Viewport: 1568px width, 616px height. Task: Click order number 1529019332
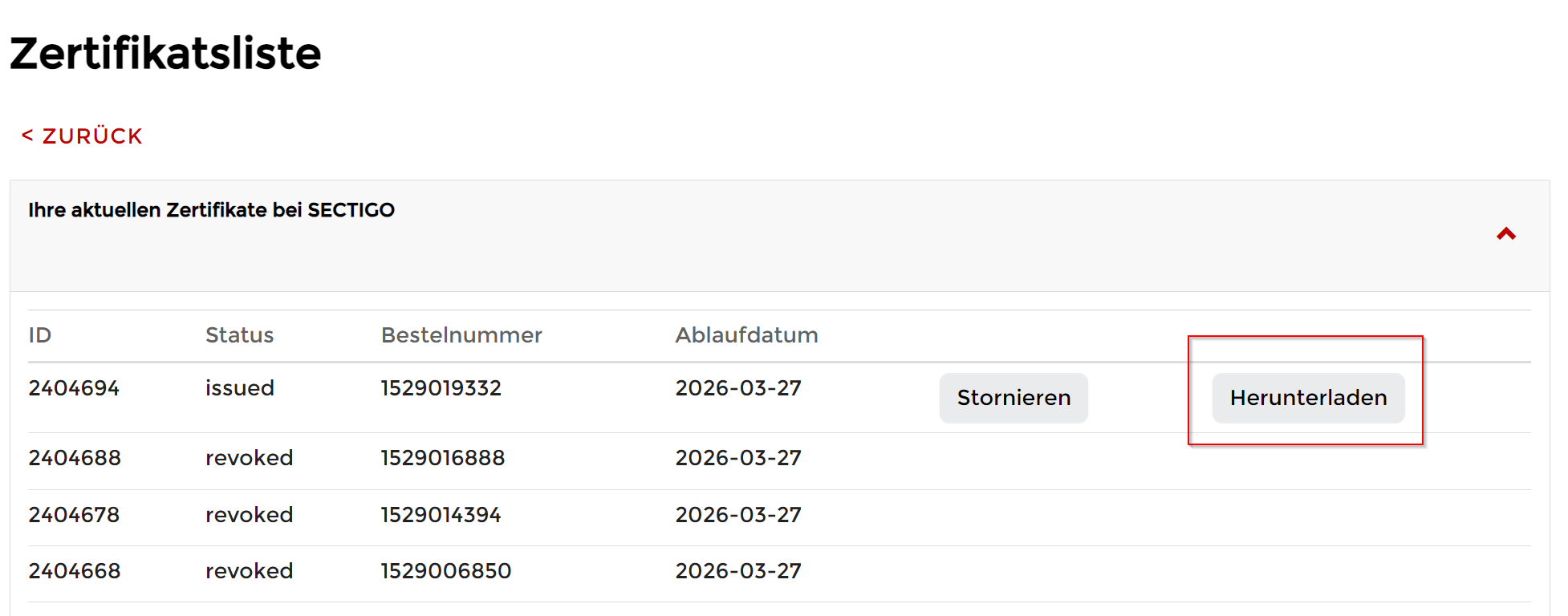(x=441, y=388)
